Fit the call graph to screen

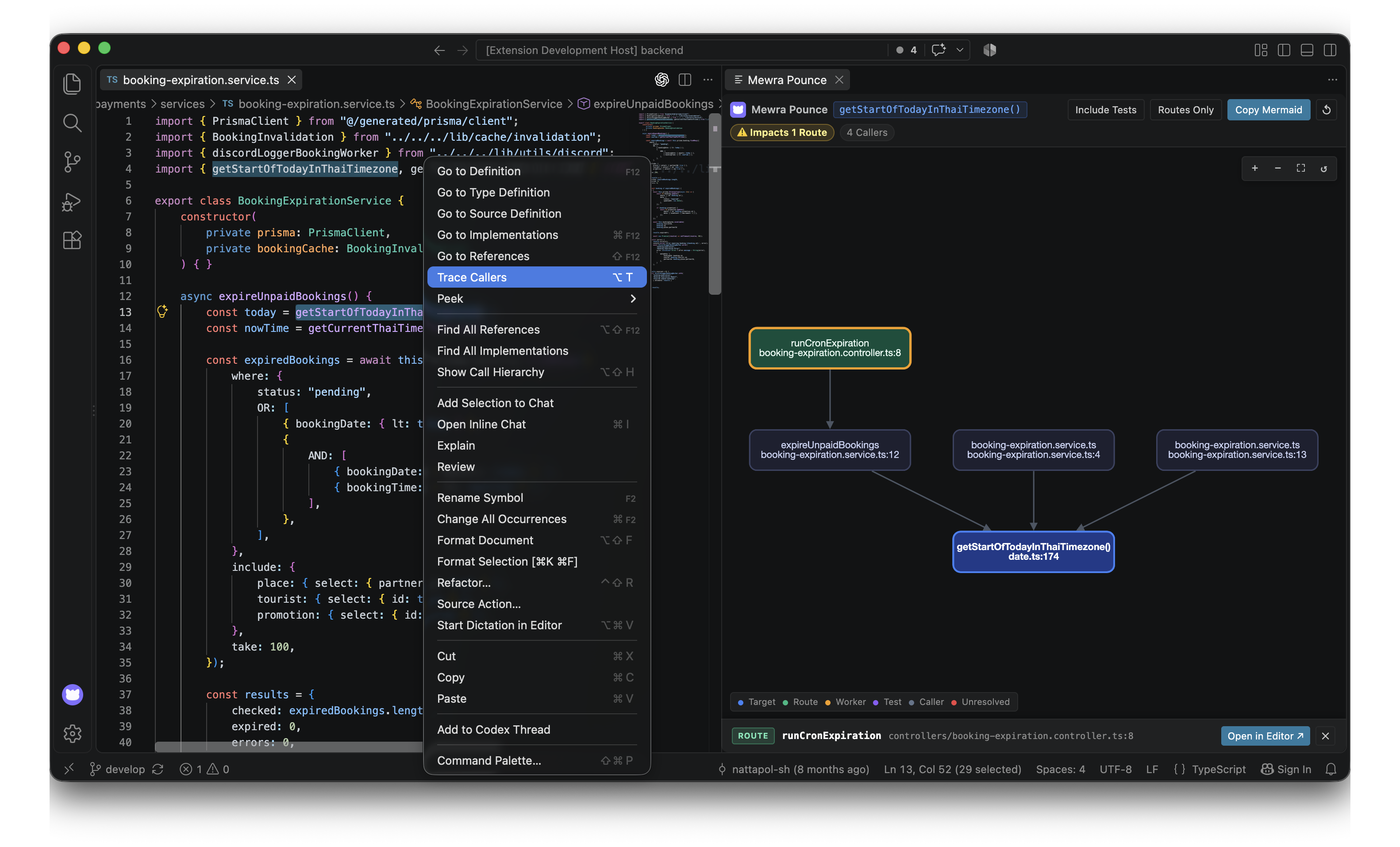click(1300, 168)
